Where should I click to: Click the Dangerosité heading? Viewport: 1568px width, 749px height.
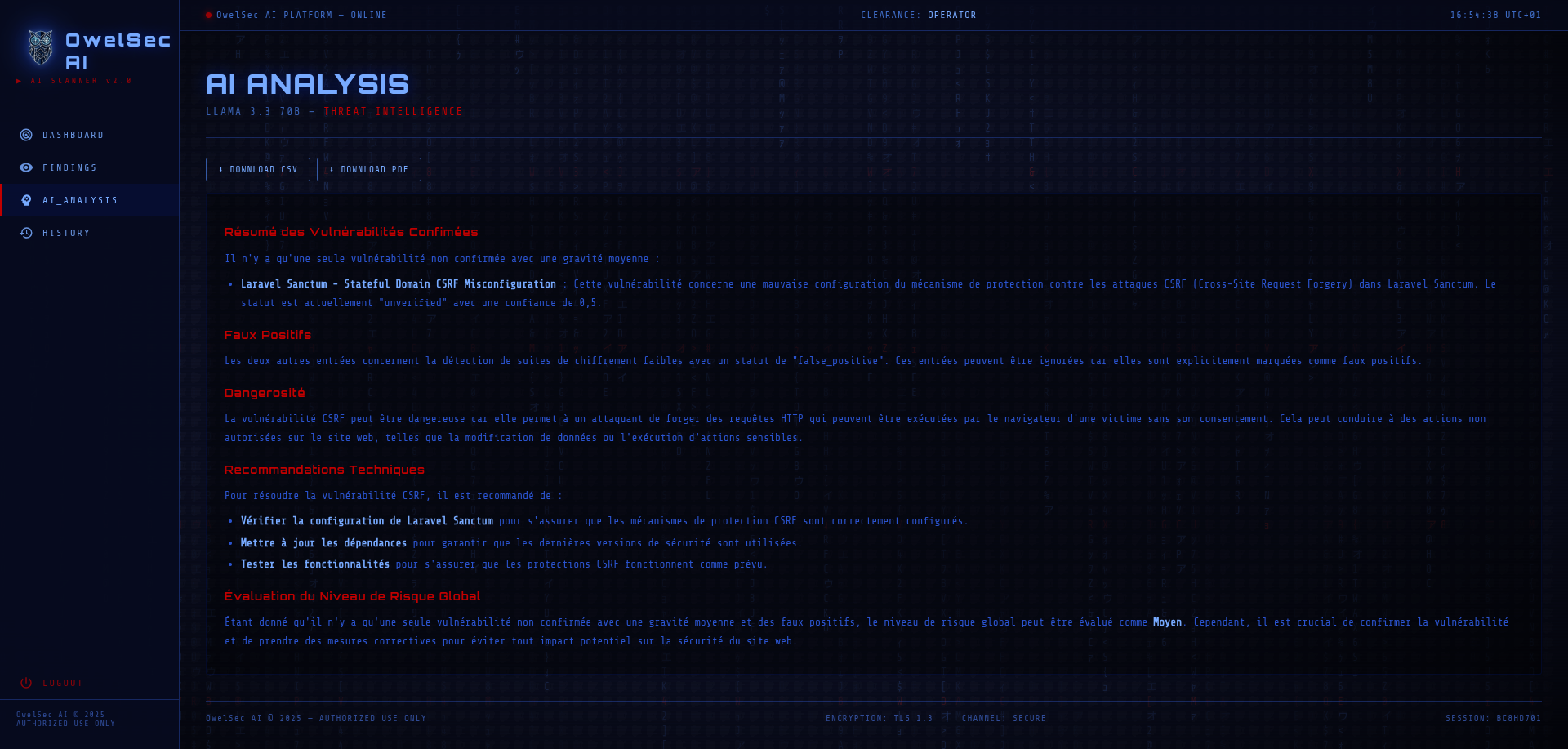coord(265,393)
